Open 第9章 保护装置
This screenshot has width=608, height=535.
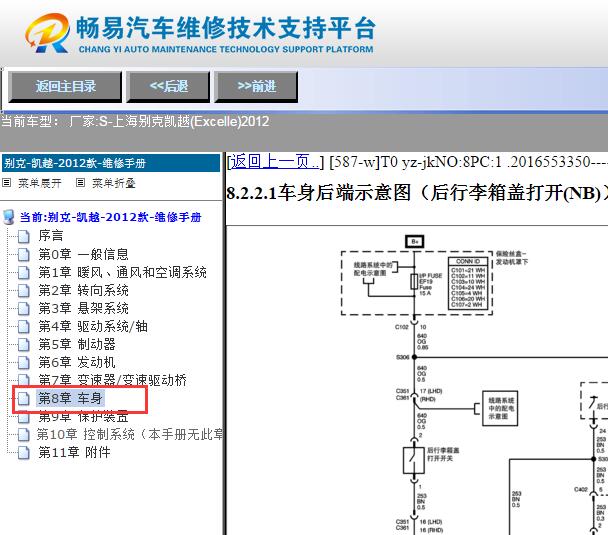tap(83, 416)
